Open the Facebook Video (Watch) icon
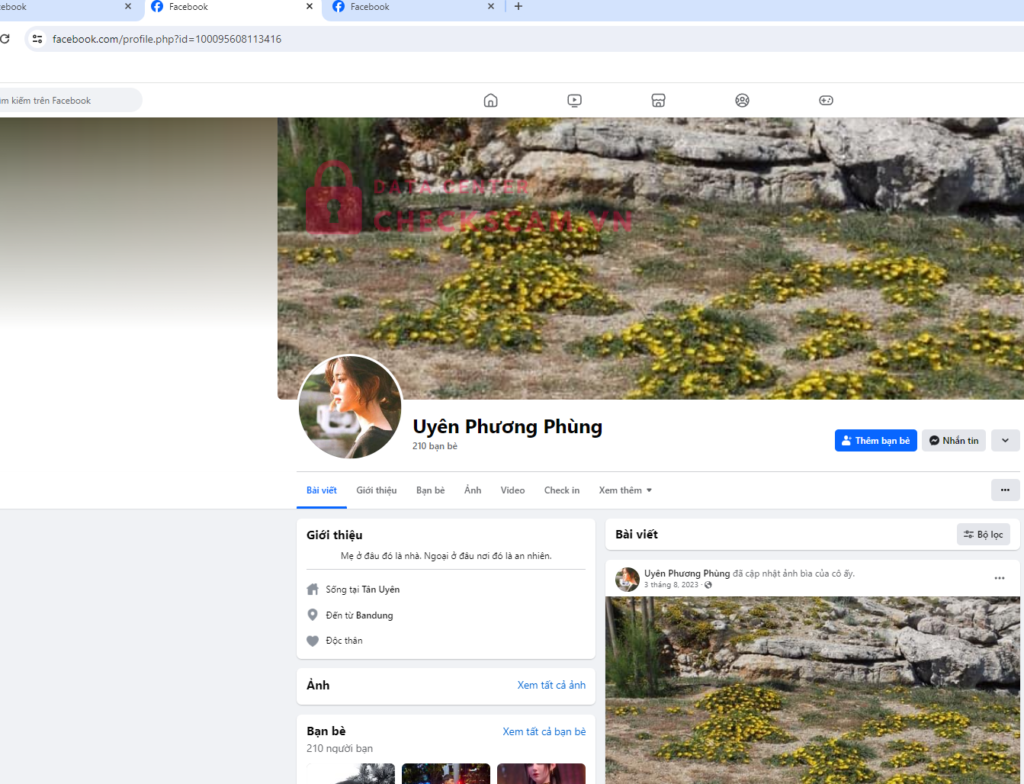Viewport: 1024px width, 784px height. [574, 100]
